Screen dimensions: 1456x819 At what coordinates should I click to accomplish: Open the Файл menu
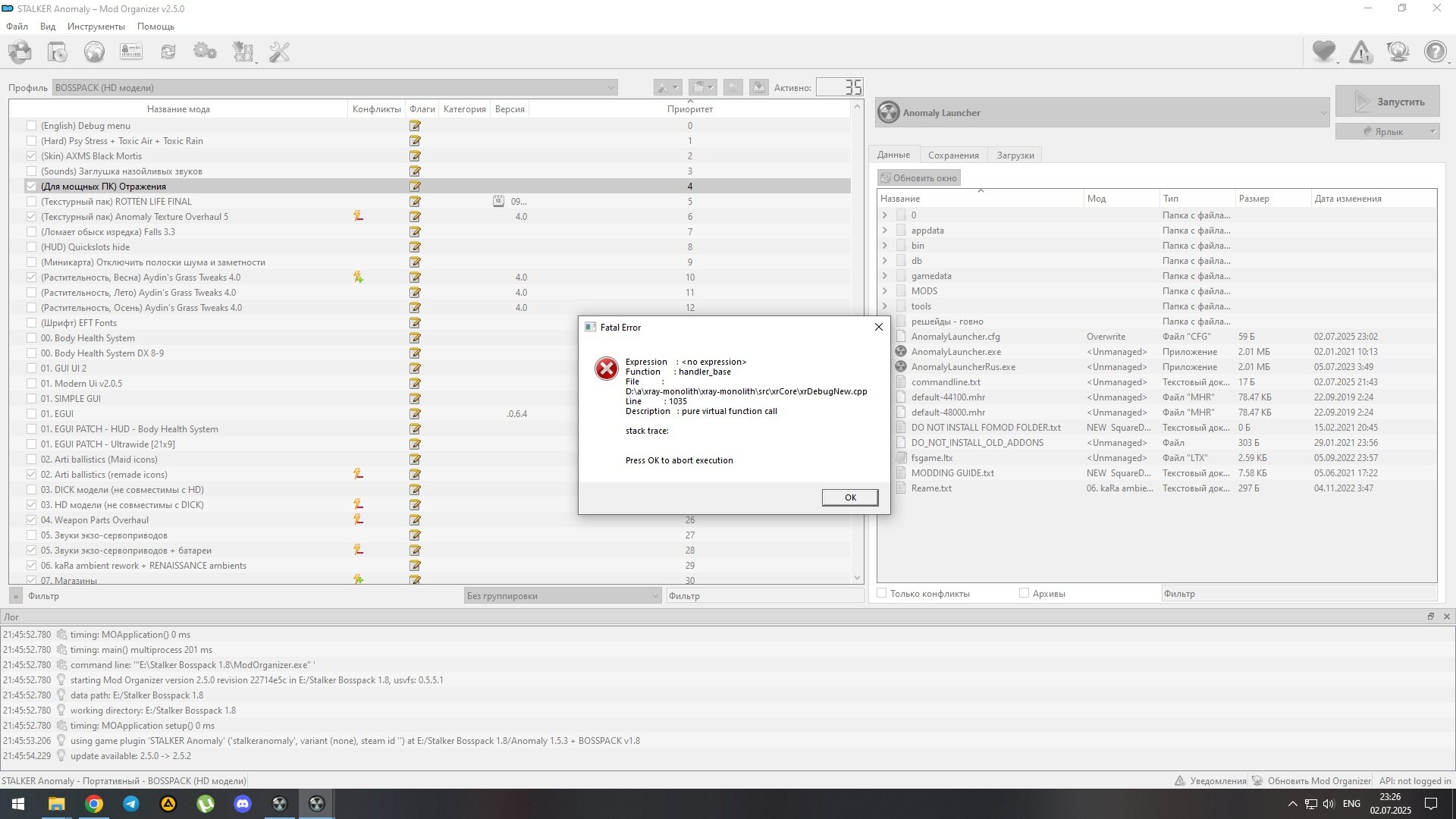17,27
